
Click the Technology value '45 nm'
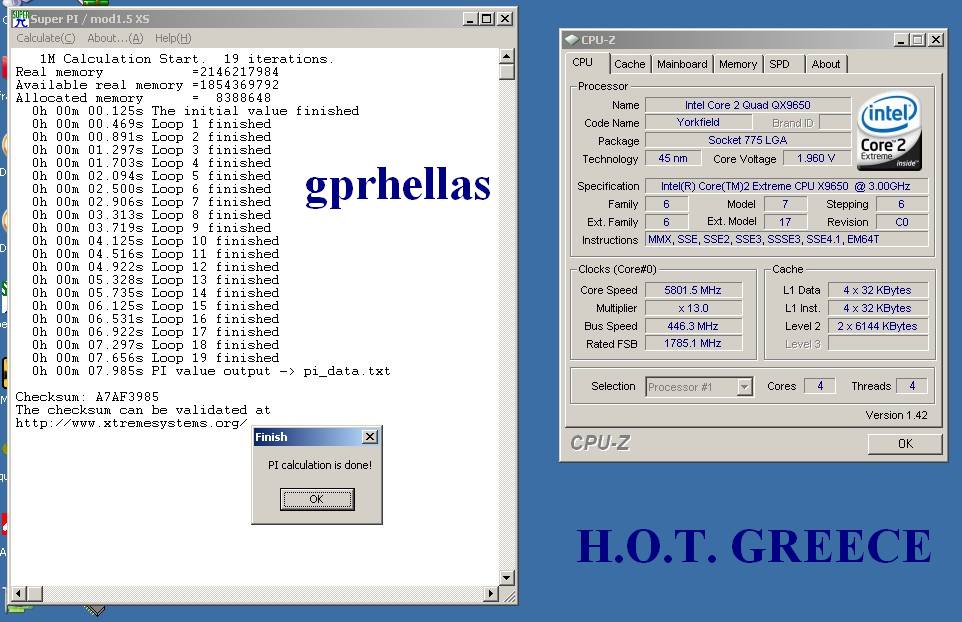[x=672, y=159]
